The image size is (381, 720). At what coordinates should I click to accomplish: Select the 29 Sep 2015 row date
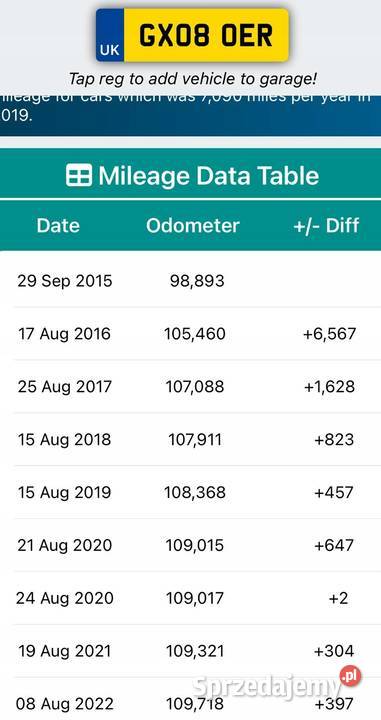(65, 281)
